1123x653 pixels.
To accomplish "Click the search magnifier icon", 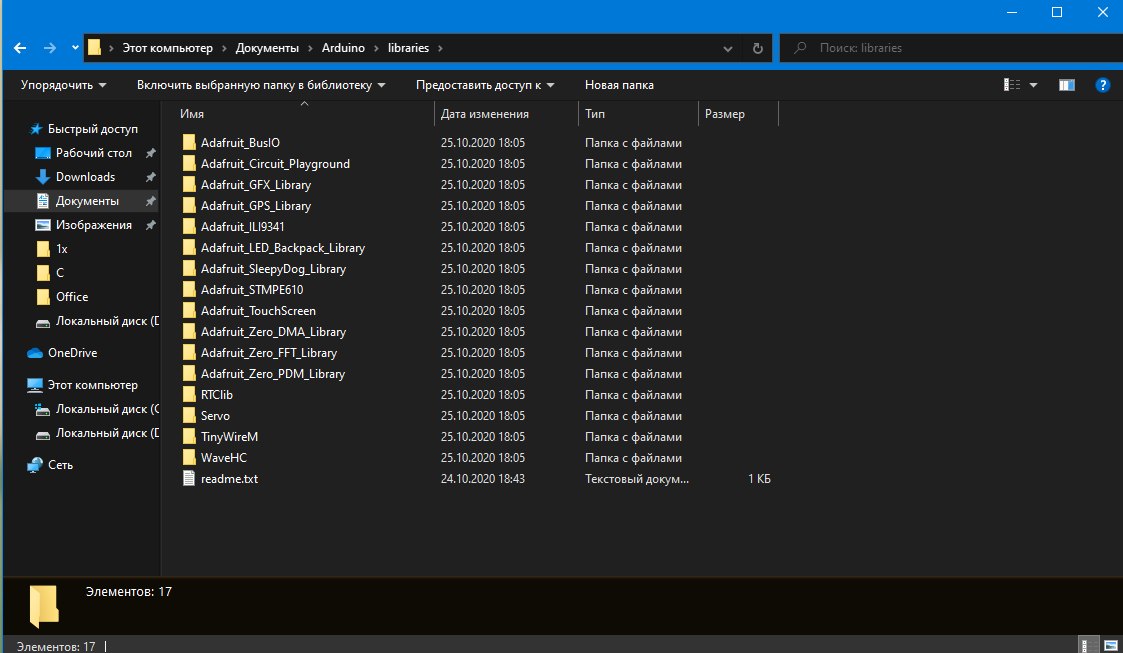I will coord(800,48).
